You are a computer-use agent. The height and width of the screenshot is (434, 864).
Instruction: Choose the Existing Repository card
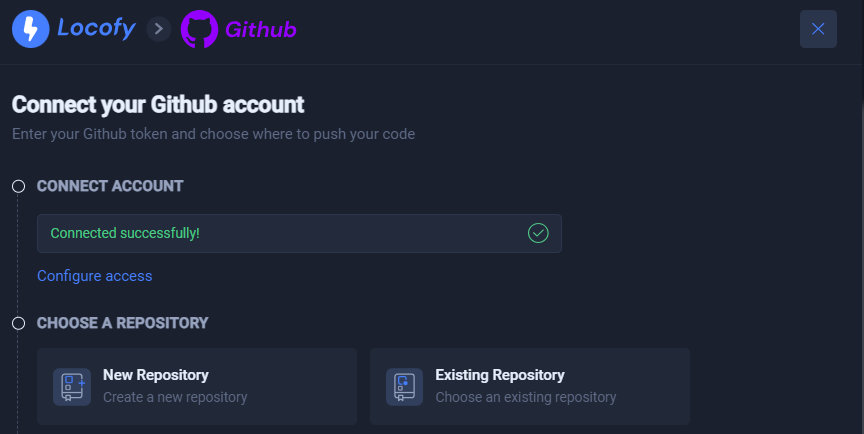tap(530, 386)
